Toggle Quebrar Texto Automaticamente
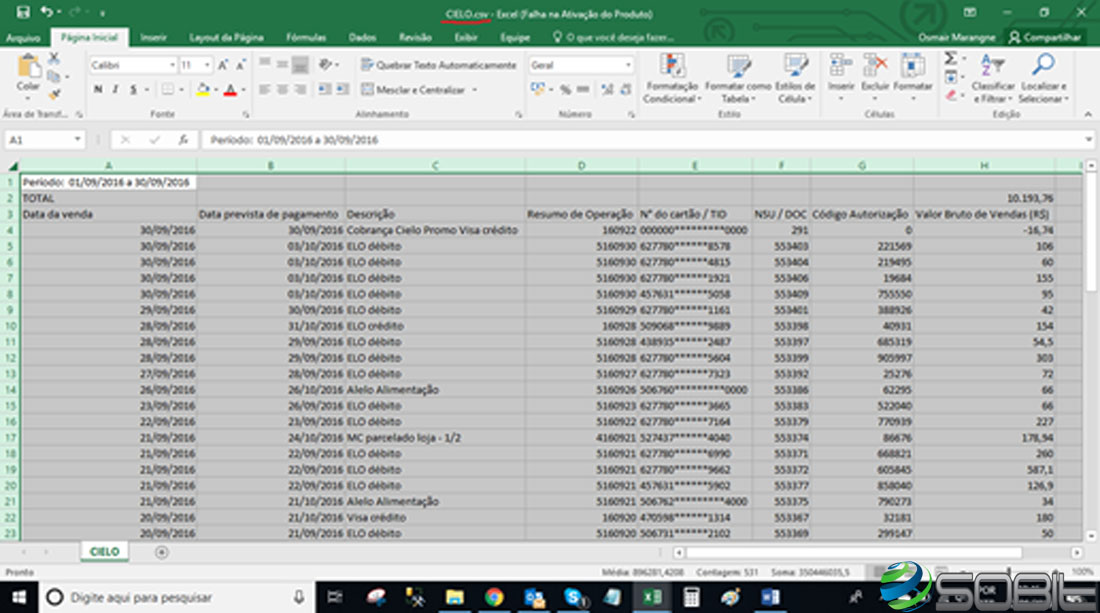The height and width of the screenshot is (613, 1100). coord(438,65)
